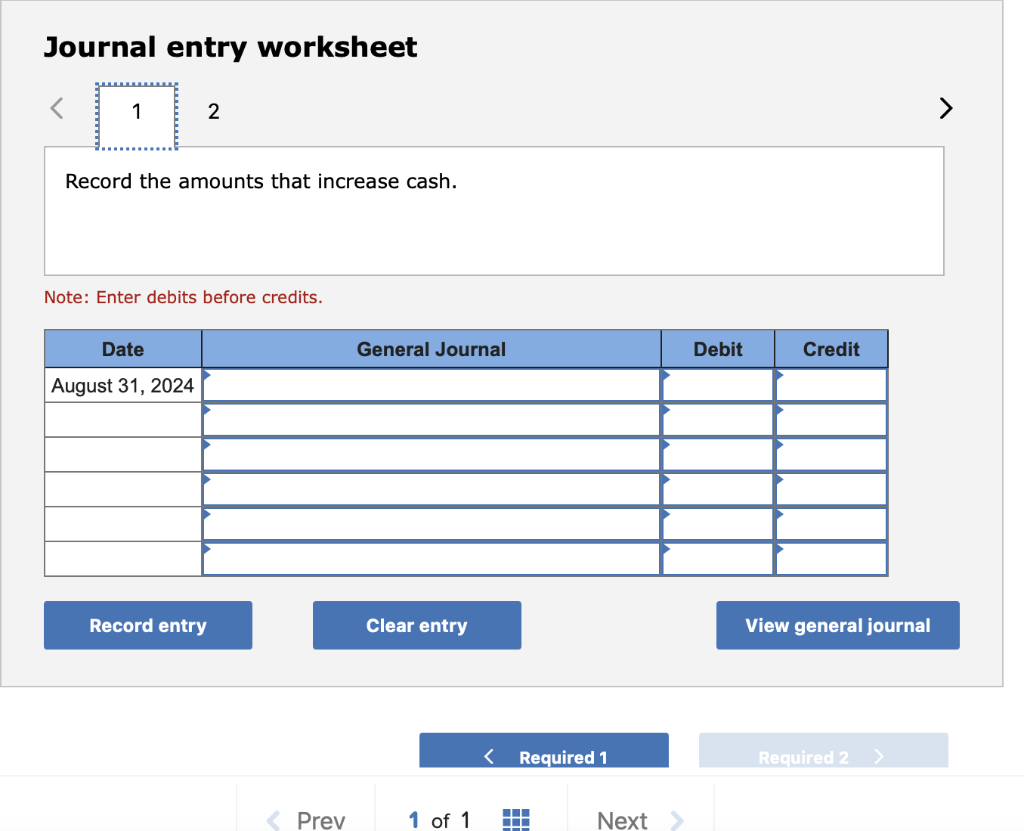This screenshot has height=831, width=1024.
Task: Click the back chevron on Required 1 button
Action: (489, 757)
